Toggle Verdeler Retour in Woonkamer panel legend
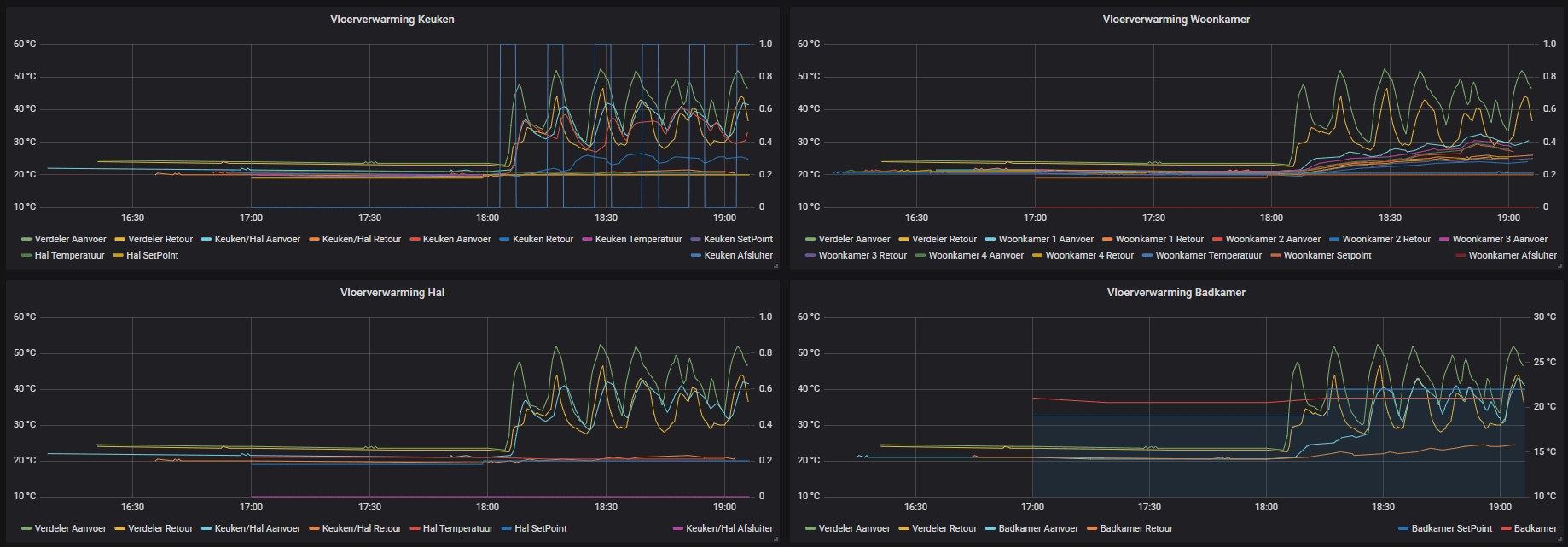1568x547 pixels. point(944,240)
